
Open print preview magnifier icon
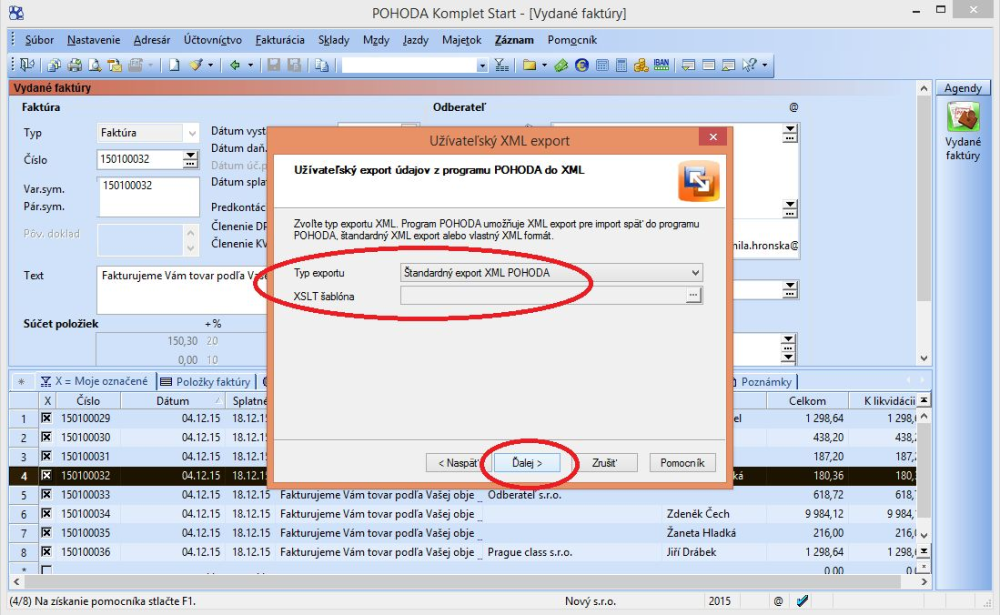(x=94, y=64)
